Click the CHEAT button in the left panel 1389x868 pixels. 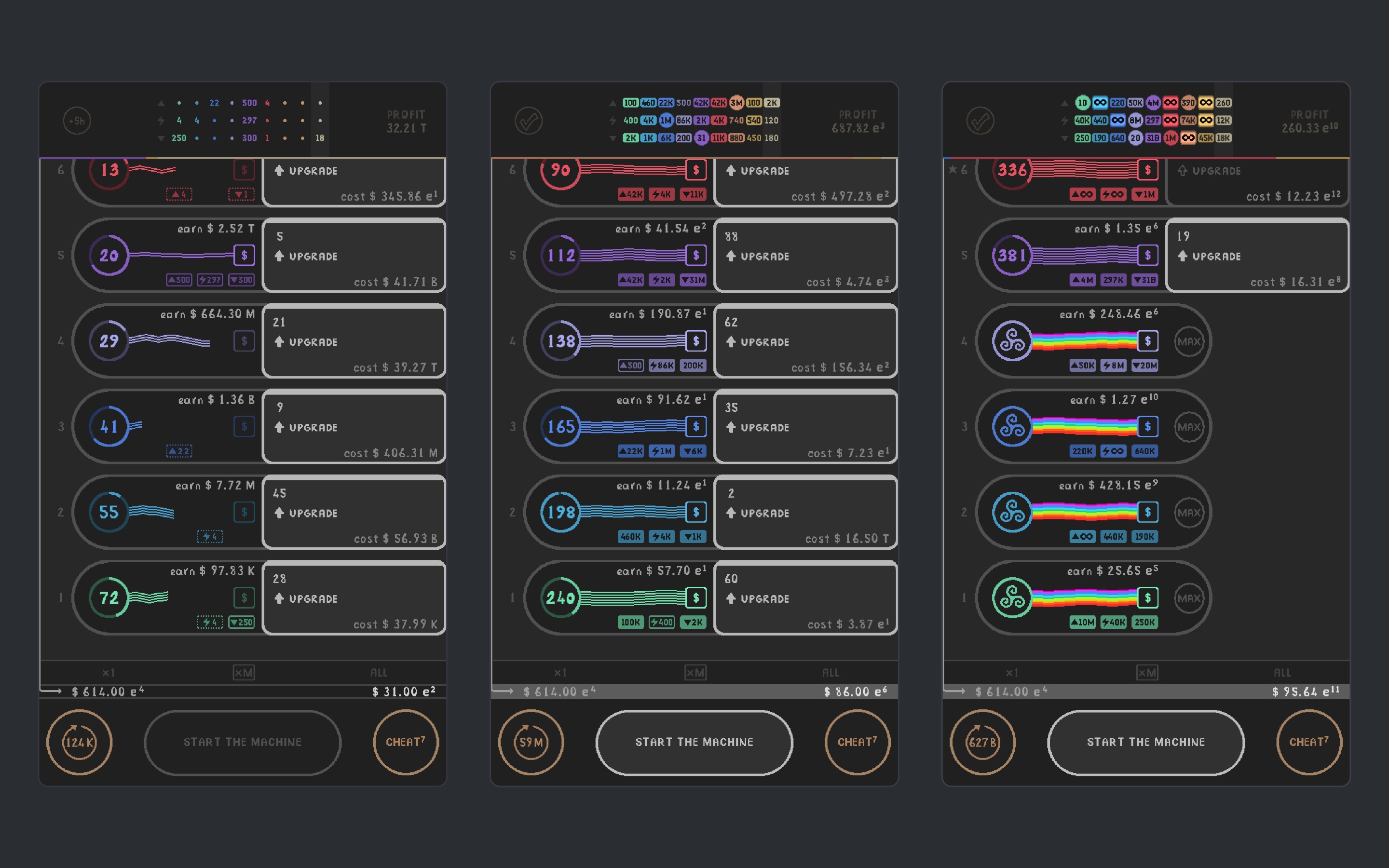406,742
